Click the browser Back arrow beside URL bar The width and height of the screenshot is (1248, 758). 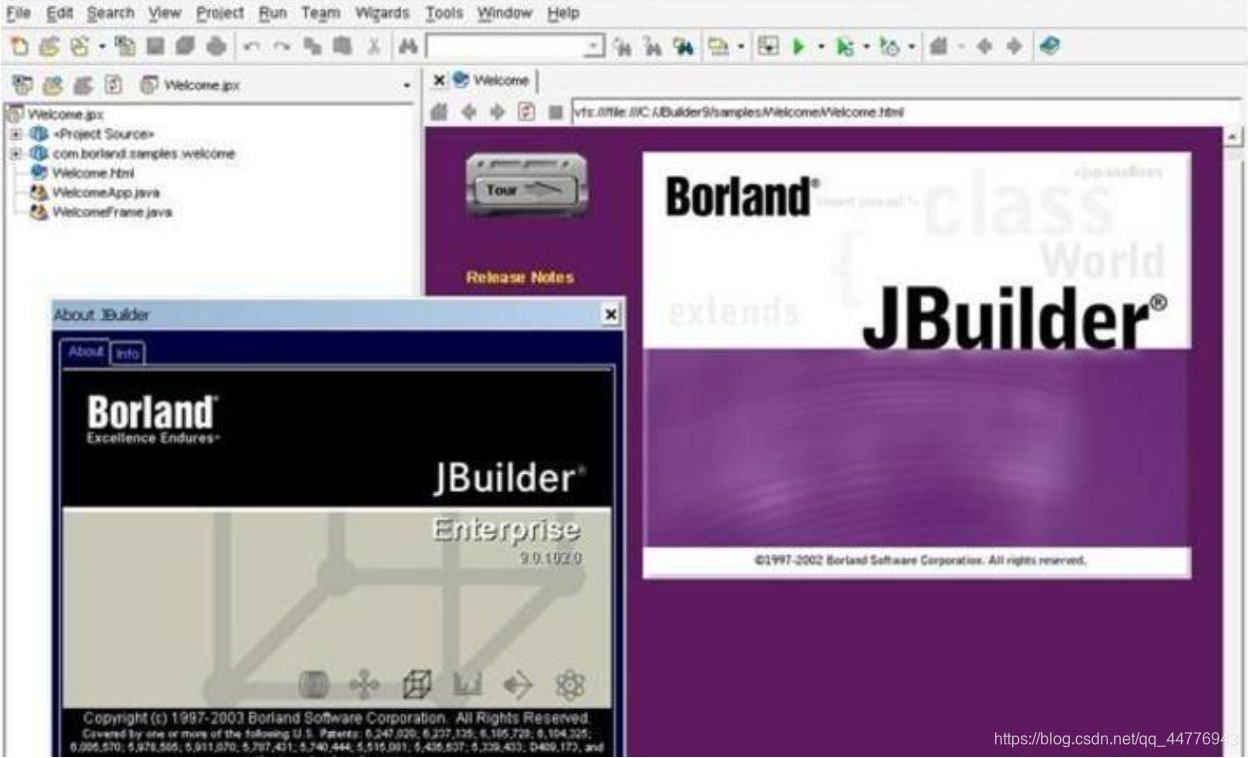tap(468, 113)
